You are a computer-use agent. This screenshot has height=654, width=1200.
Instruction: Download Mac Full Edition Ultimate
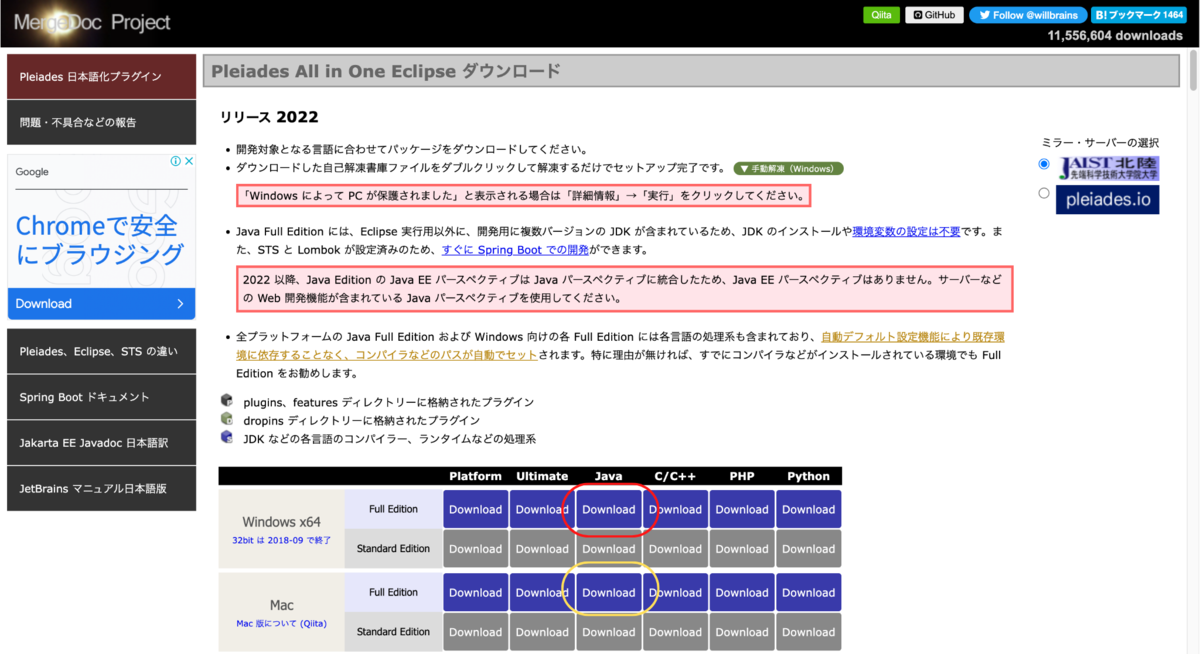click(542, 592)
